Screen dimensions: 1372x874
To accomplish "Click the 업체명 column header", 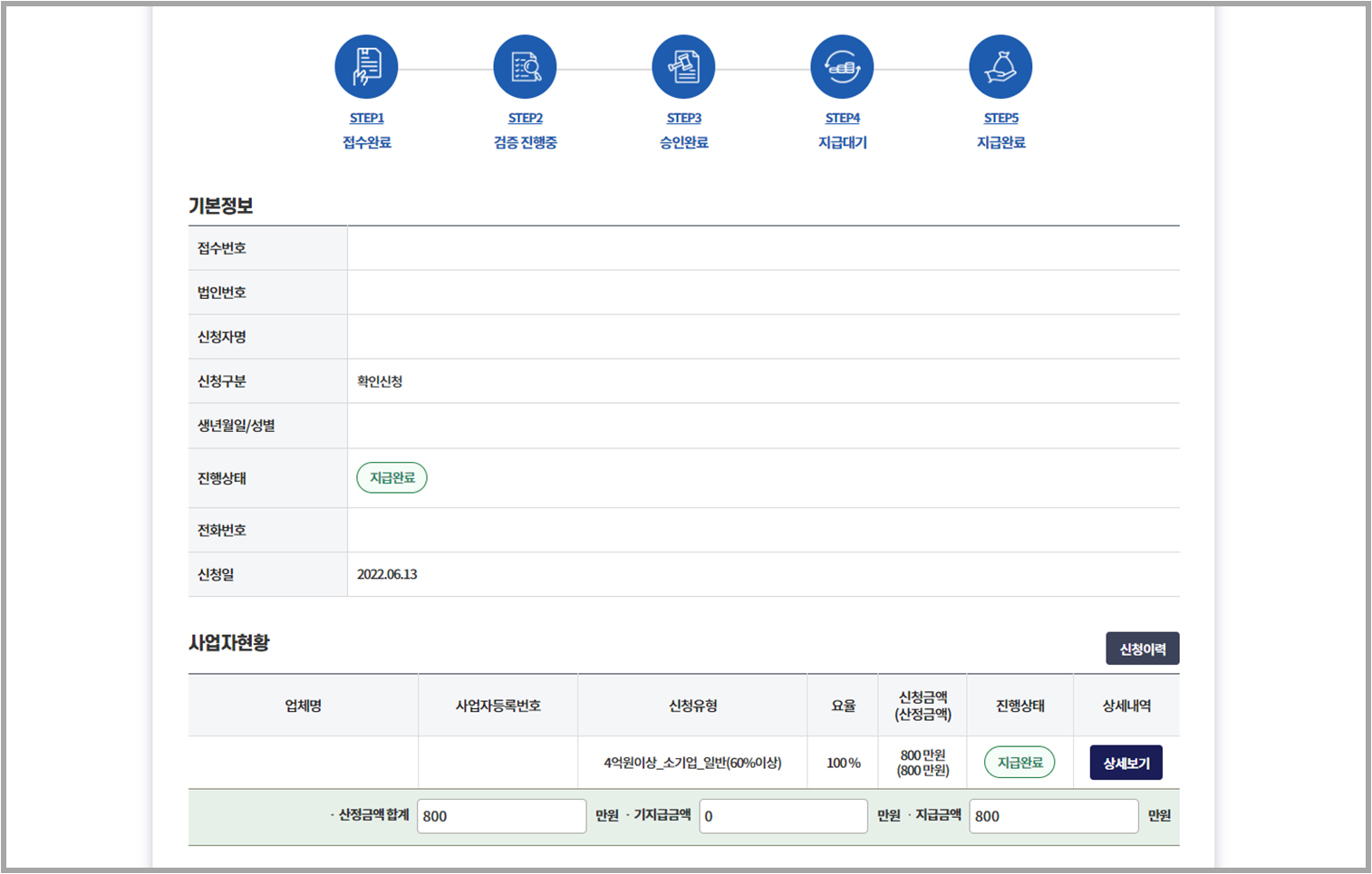I will coord(304,706).
